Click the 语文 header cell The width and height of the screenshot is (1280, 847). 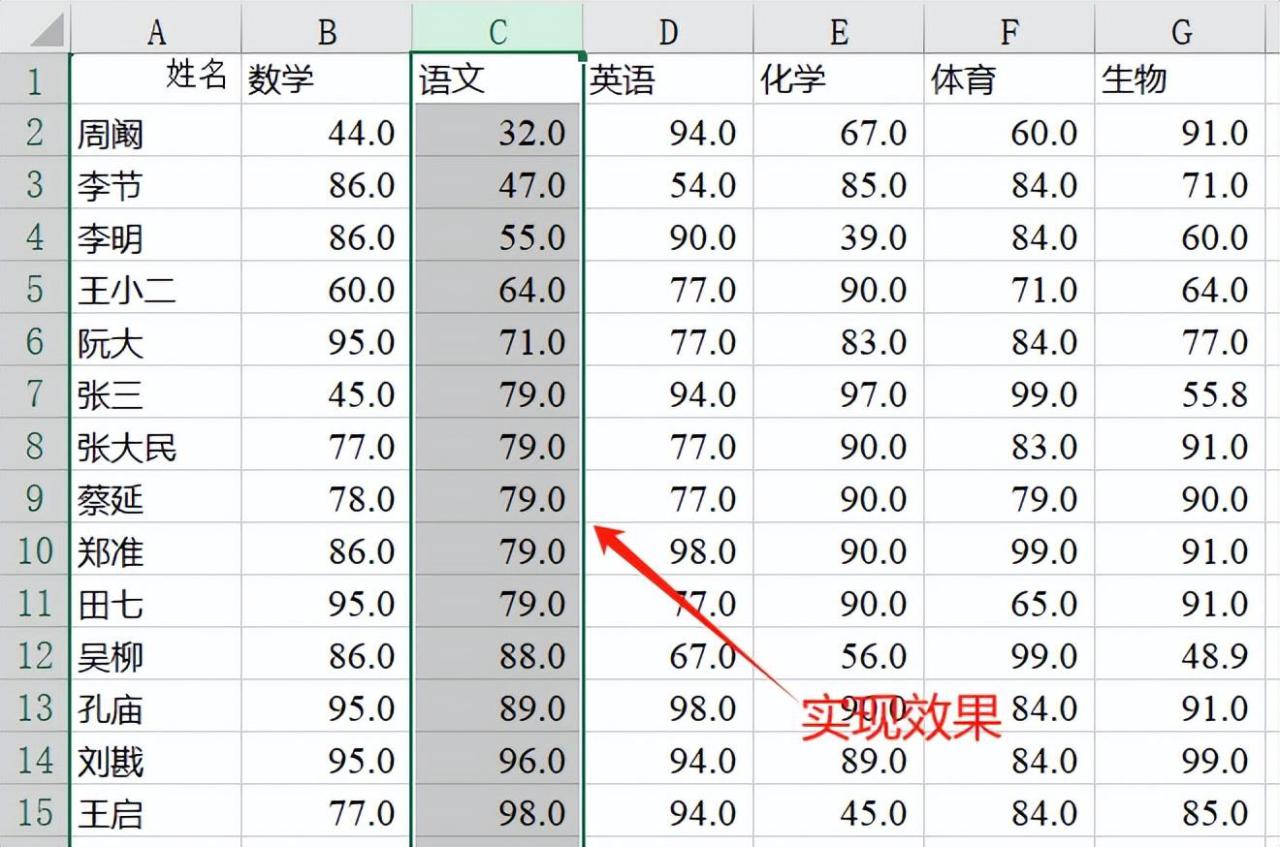click(x=497, y=79)
